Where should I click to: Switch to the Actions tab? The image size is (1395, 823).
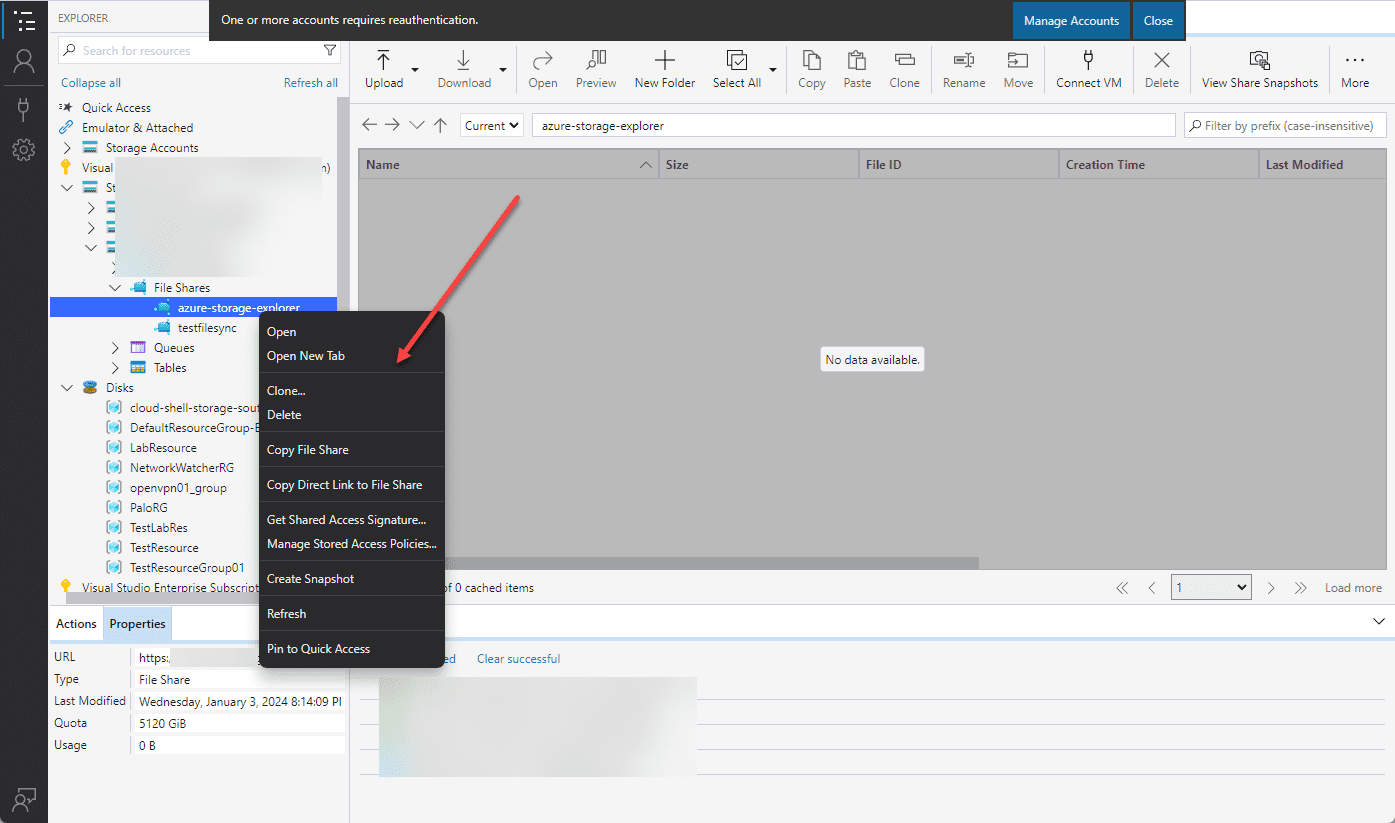(x=76, y=624)
